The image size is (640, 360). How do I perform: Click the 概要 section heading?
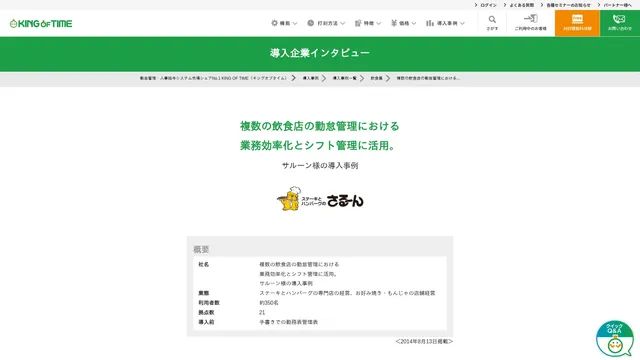point(201,249)
